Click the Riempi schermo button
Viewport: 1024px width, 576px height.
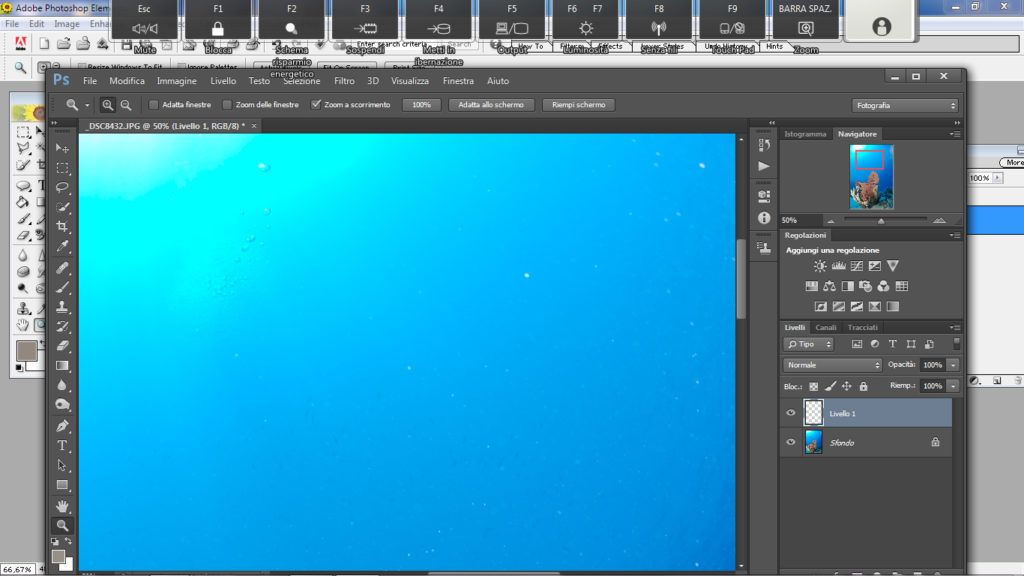click(x=578, y=104)
